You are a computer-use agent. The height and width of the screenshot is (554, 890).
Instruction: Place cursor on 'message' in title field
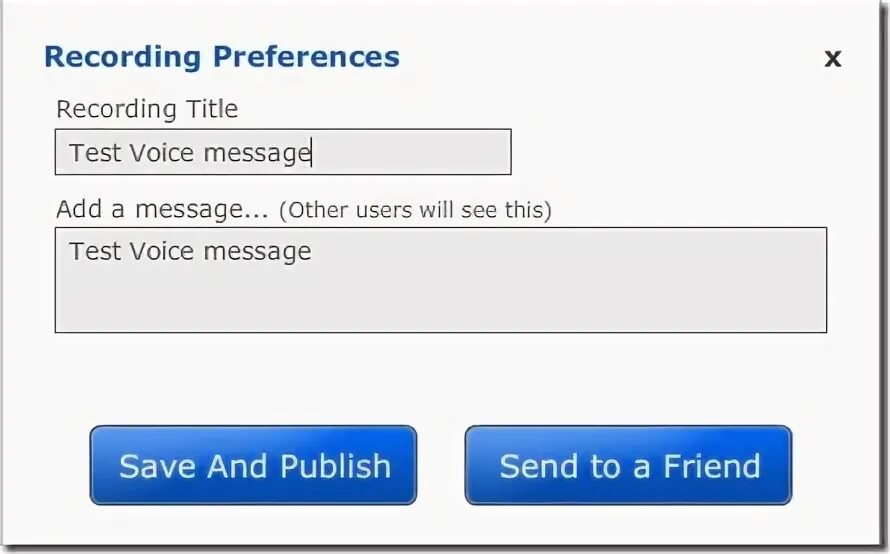[257, 154]
